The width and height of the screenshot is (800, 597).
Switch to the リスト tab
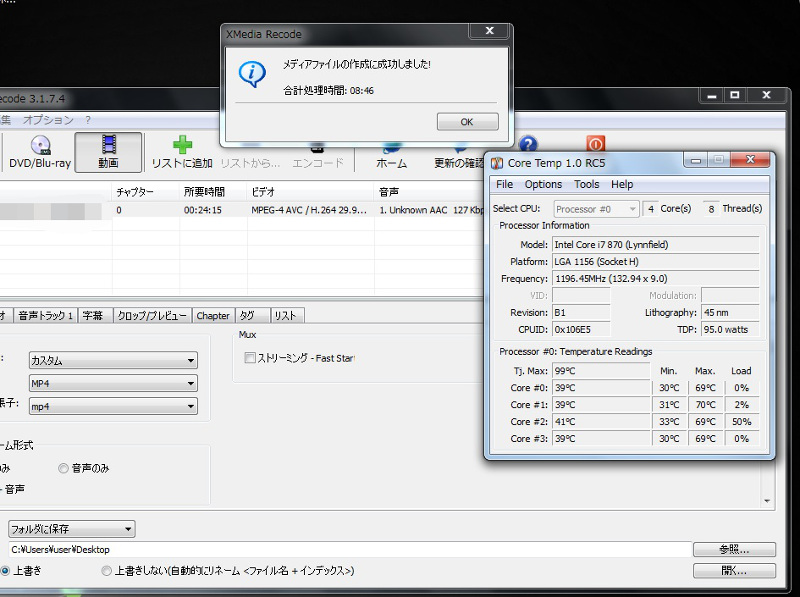pyautogui.click(x=287, y=316)
